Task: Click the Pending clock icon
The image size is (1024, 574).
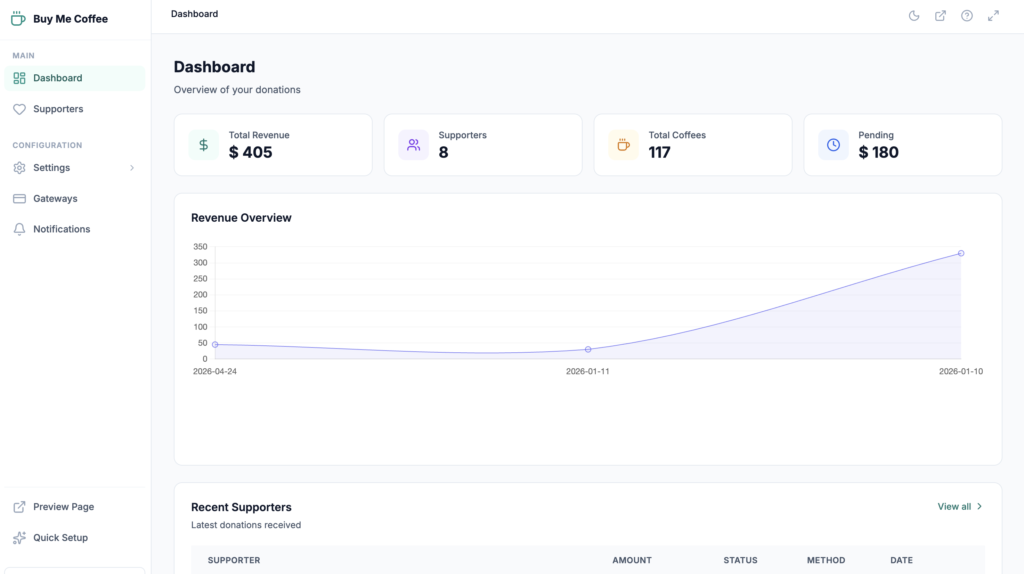Action: click(x=834, y=145)
